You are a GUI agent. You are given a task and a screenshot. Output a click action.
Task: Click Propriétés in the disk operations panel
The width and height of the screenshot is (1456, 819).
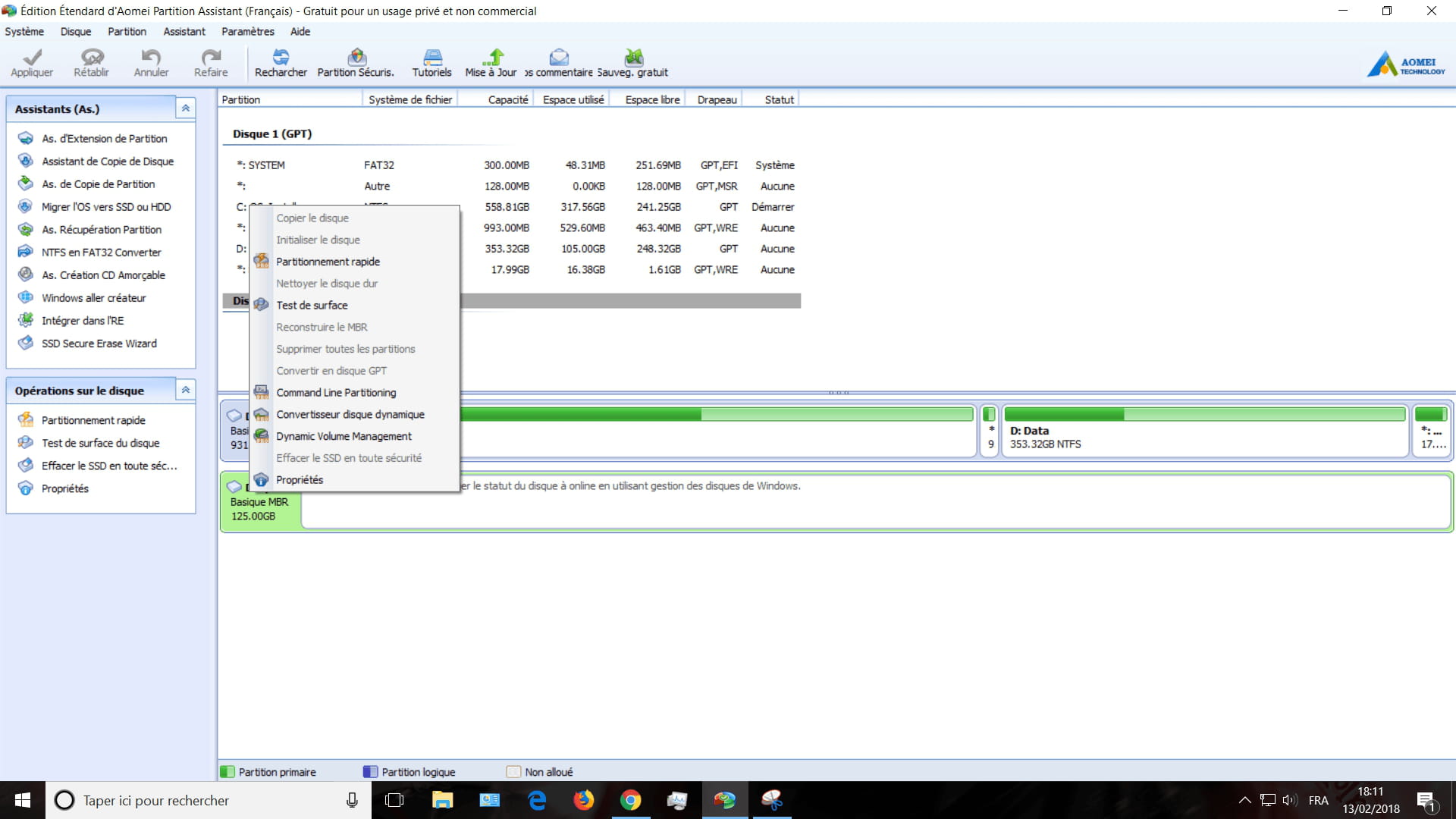65,489
